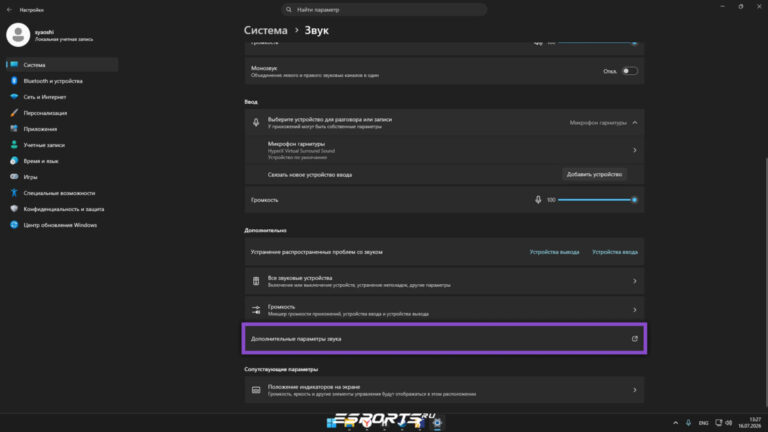Click the Найти параметр search field
Screen dimensions: 768x432
384,10
